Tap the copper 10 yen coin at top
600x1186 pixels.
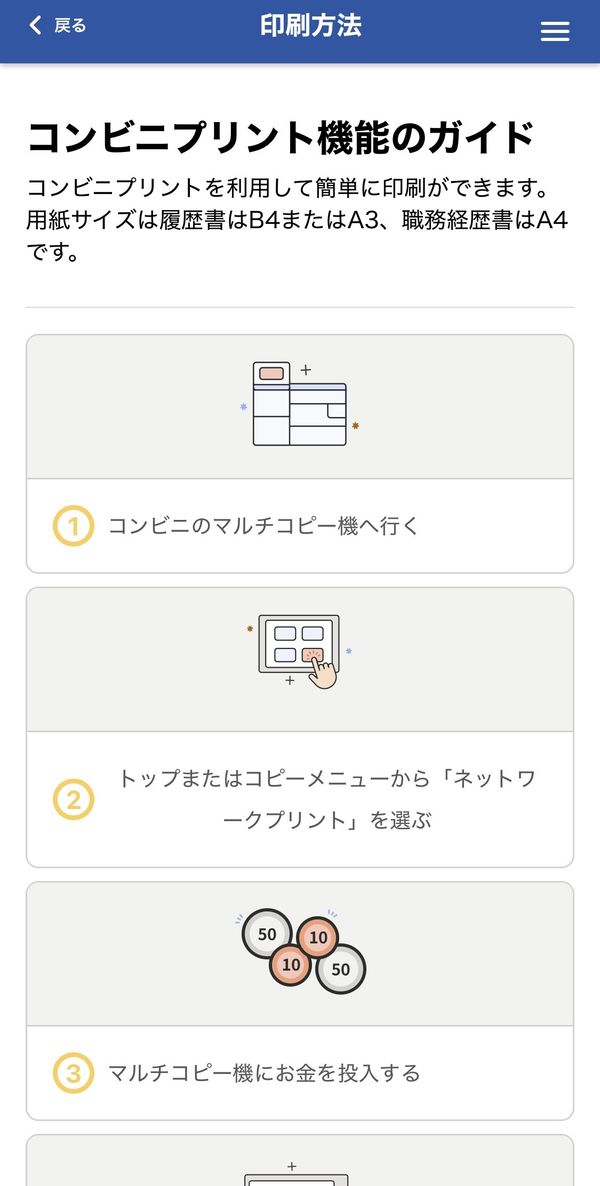tap(318, 938)
